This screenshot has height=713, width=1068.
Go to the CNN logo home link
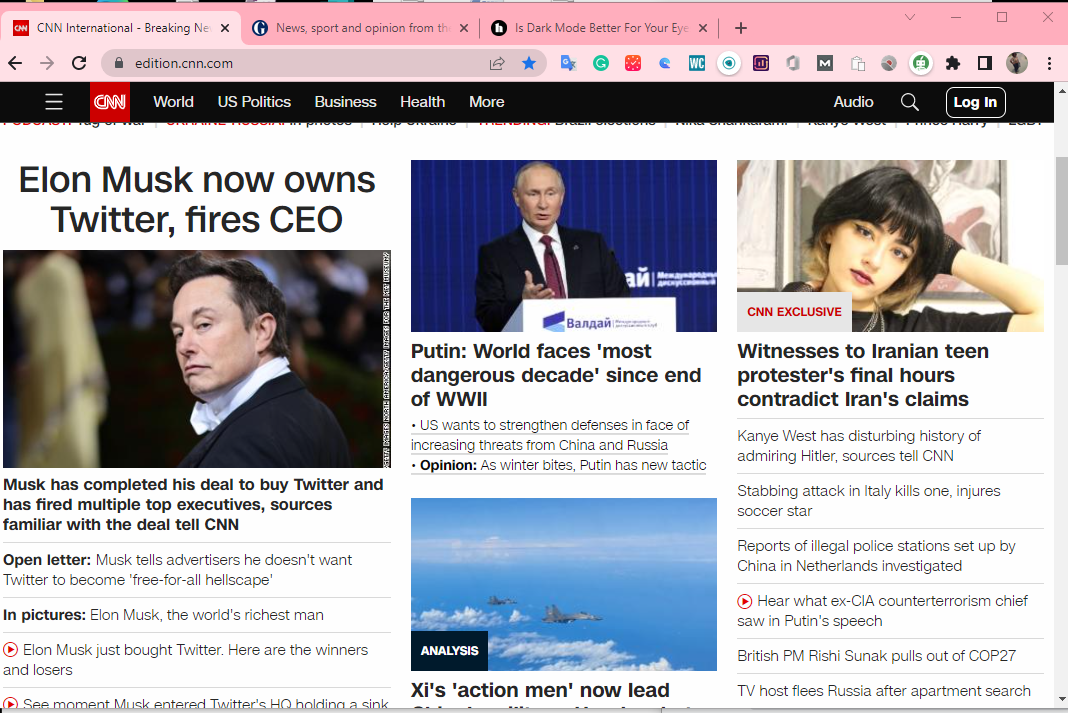pyautogui.click(x=110, y=102)
